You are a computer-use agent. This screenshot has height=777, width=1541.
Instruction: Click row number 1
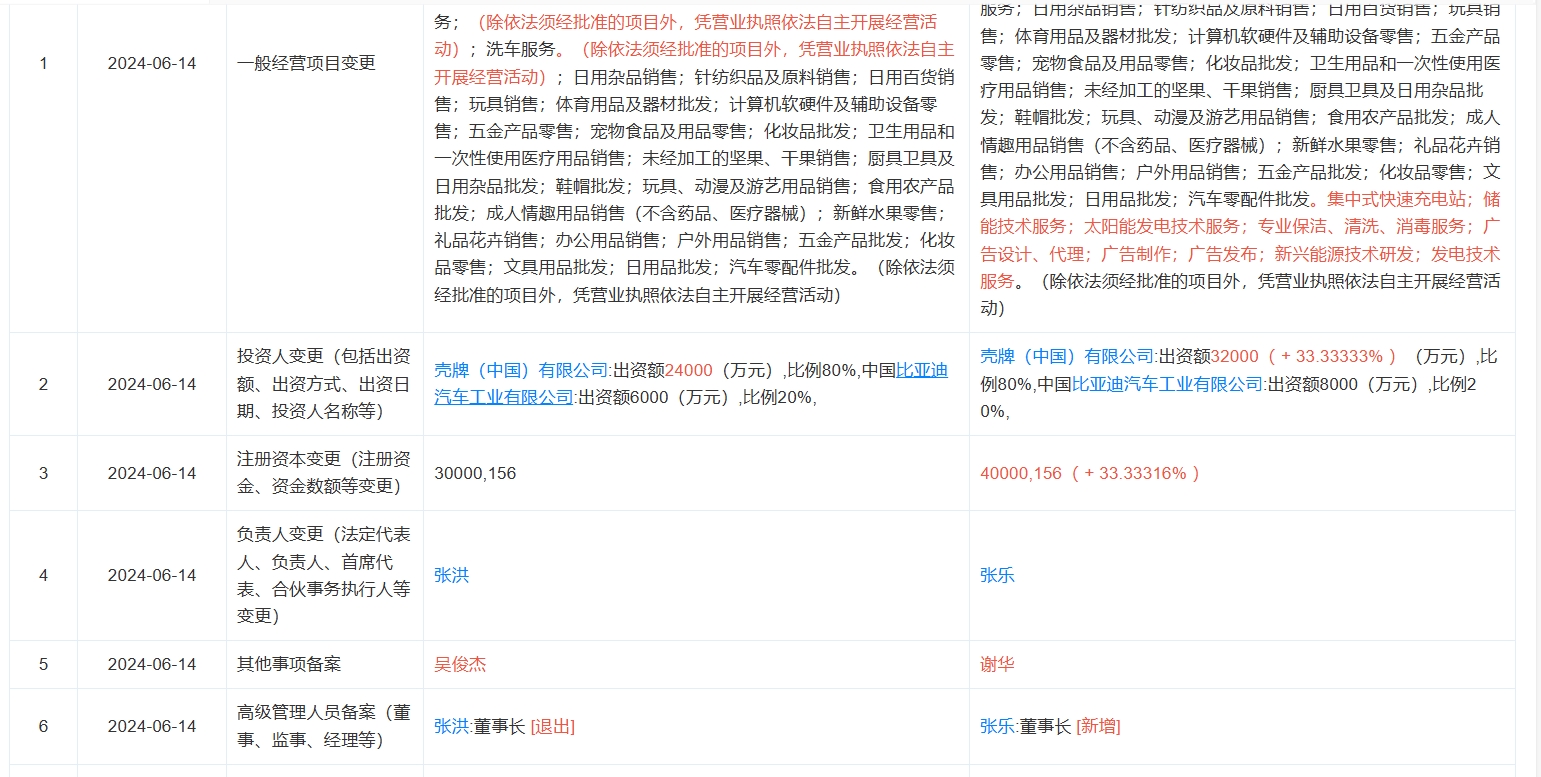click(43, 63)
